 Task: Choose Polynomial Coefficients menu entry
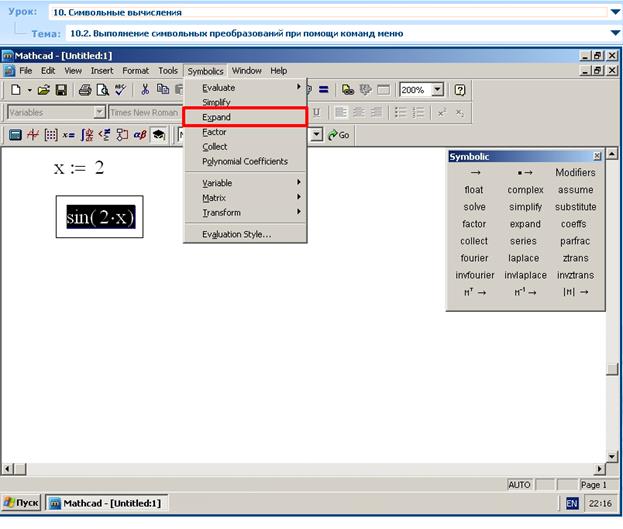tap(245, 161)
